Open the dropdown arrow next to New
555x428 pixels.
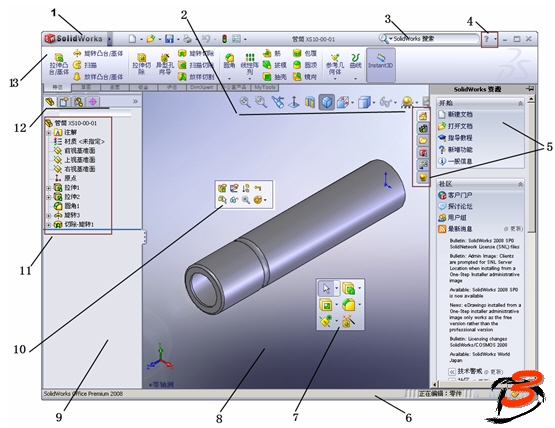coord(141,39)
